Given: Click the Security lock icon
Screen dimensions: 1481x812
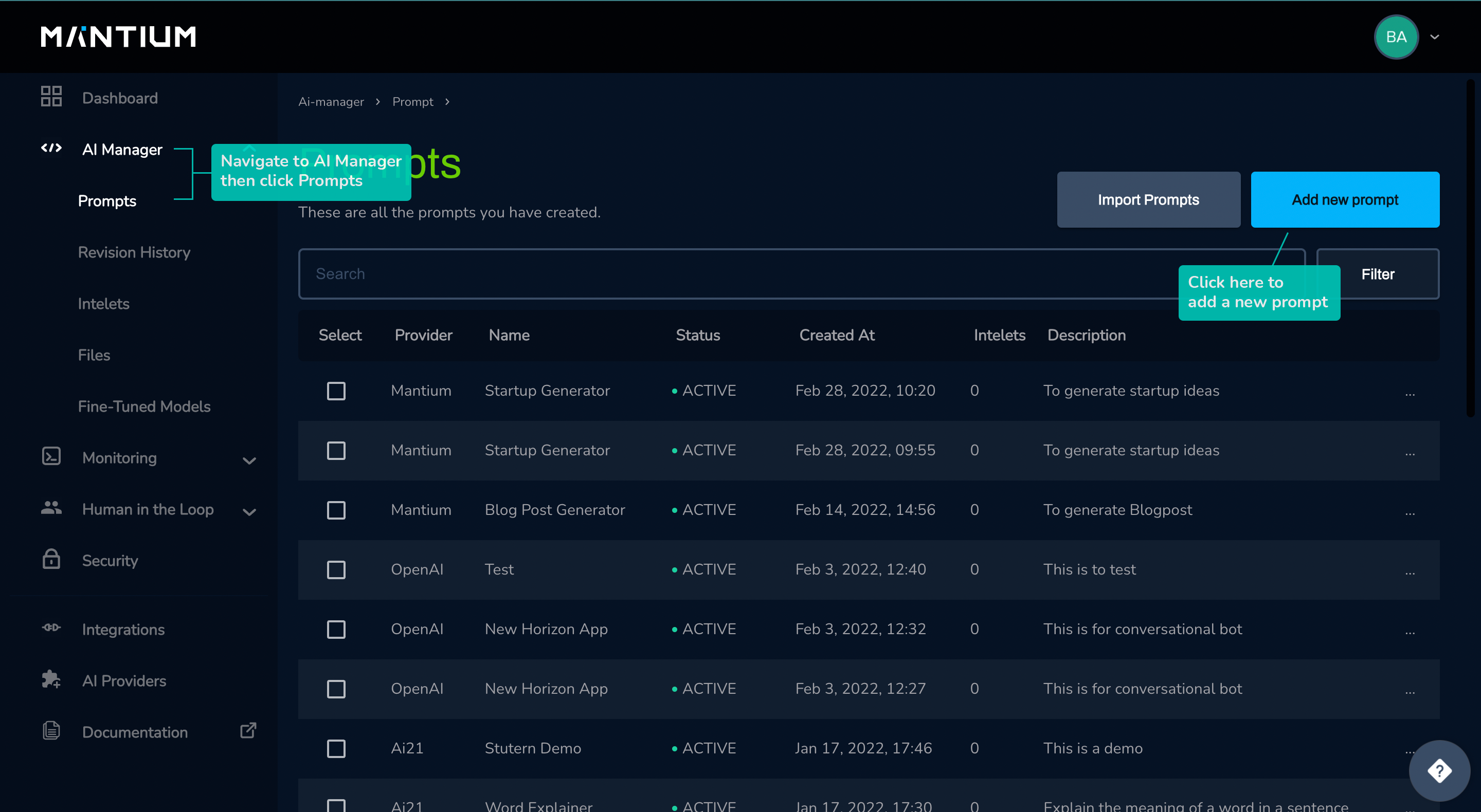Looking at the screenshot, I should click(x=51, y=559).
